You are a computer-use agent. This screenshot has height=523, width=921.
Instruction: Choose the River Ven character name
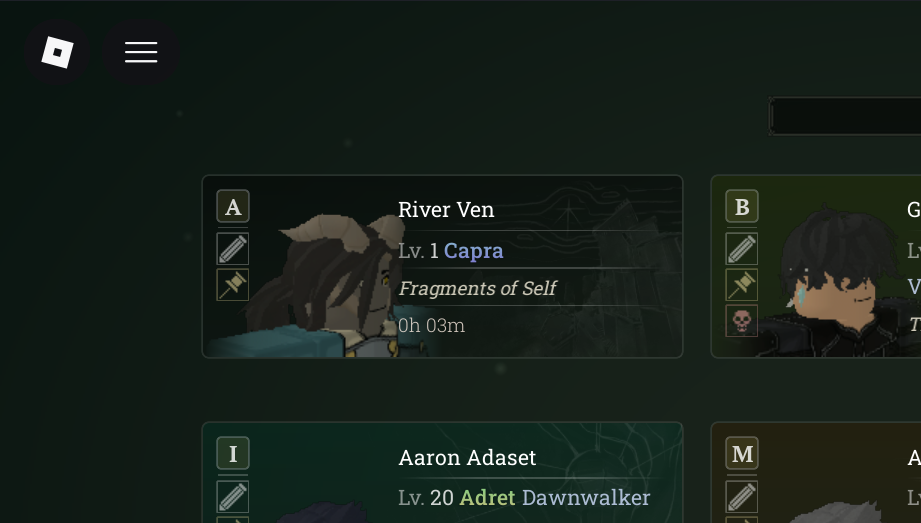click(x=446, y=210)
